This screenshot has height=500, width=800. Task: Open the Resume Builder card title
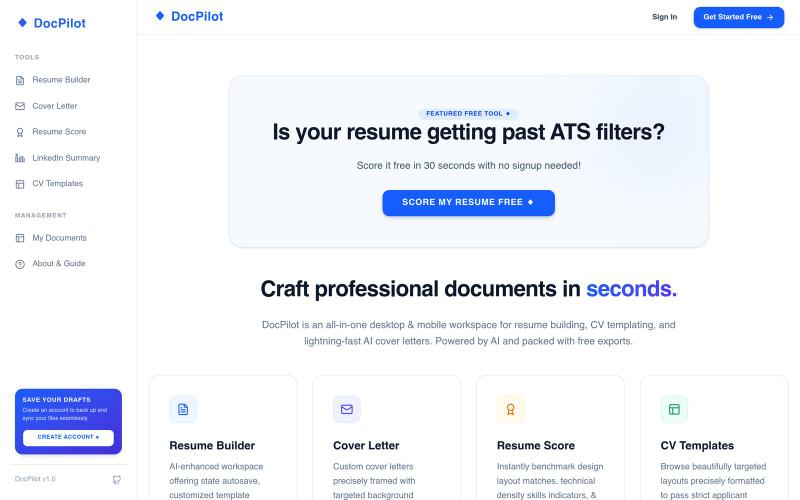[212, 445]
